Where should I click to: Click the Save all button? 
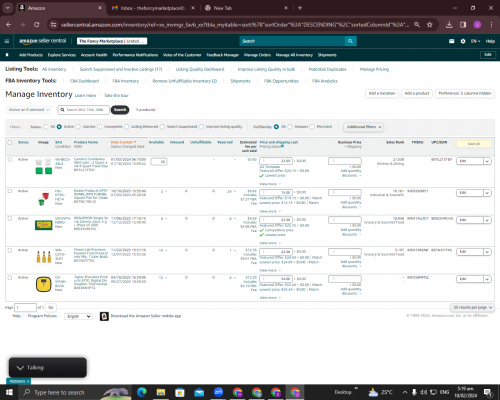[474, 144]
